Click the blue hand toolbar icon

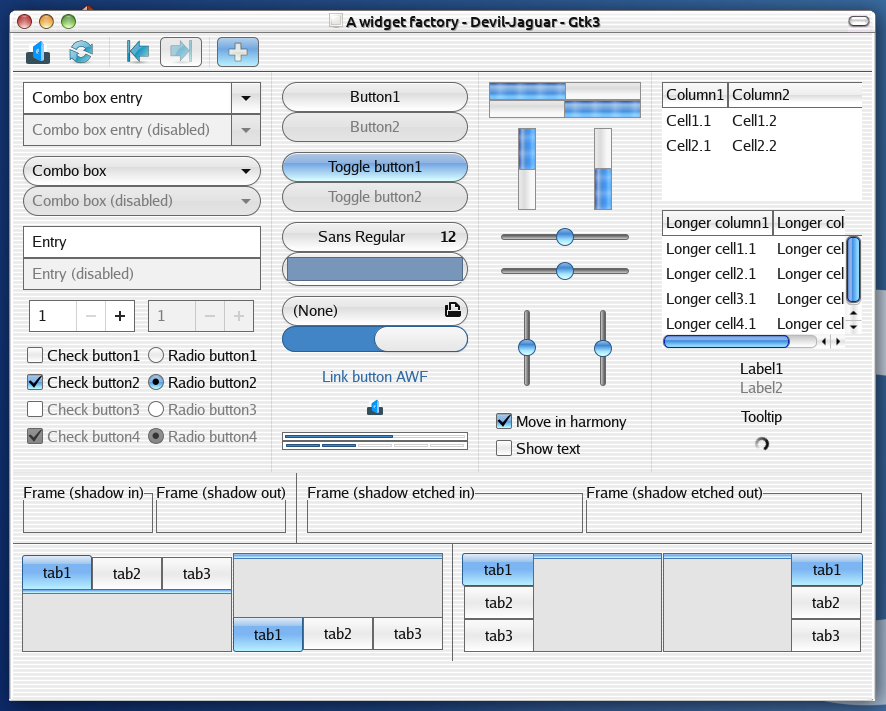tap(38, 52)
